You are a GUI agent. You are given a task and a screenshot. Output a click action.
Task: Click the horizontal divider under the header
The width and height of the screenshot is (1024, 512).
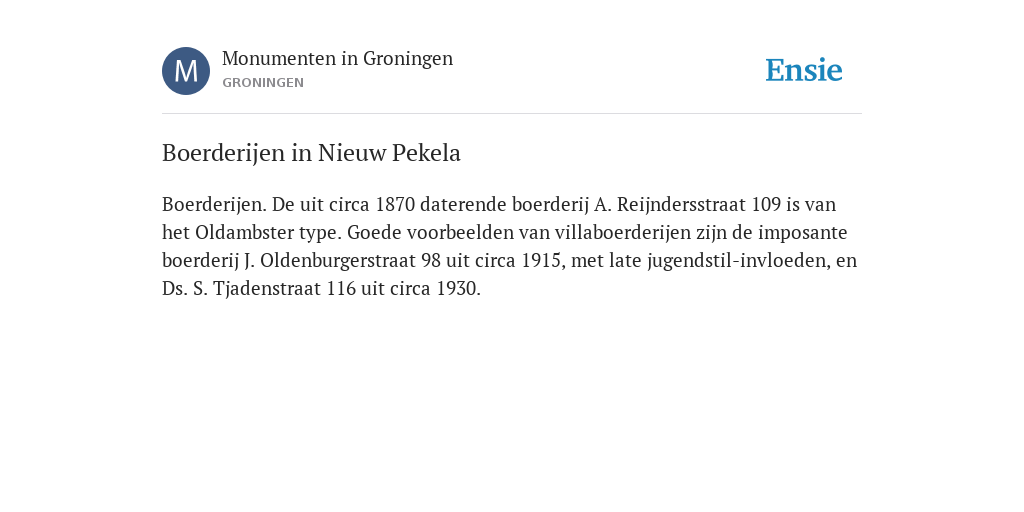pos(512,114)
